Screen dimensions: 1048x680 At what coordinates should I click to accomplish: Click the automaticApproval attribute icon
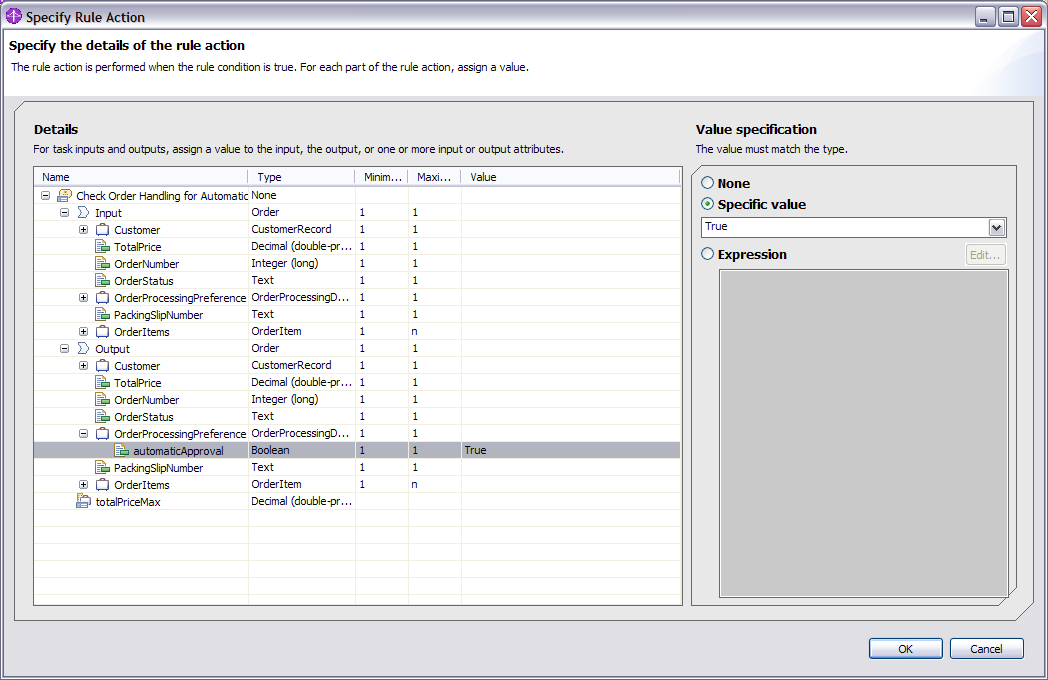[121, 451]
